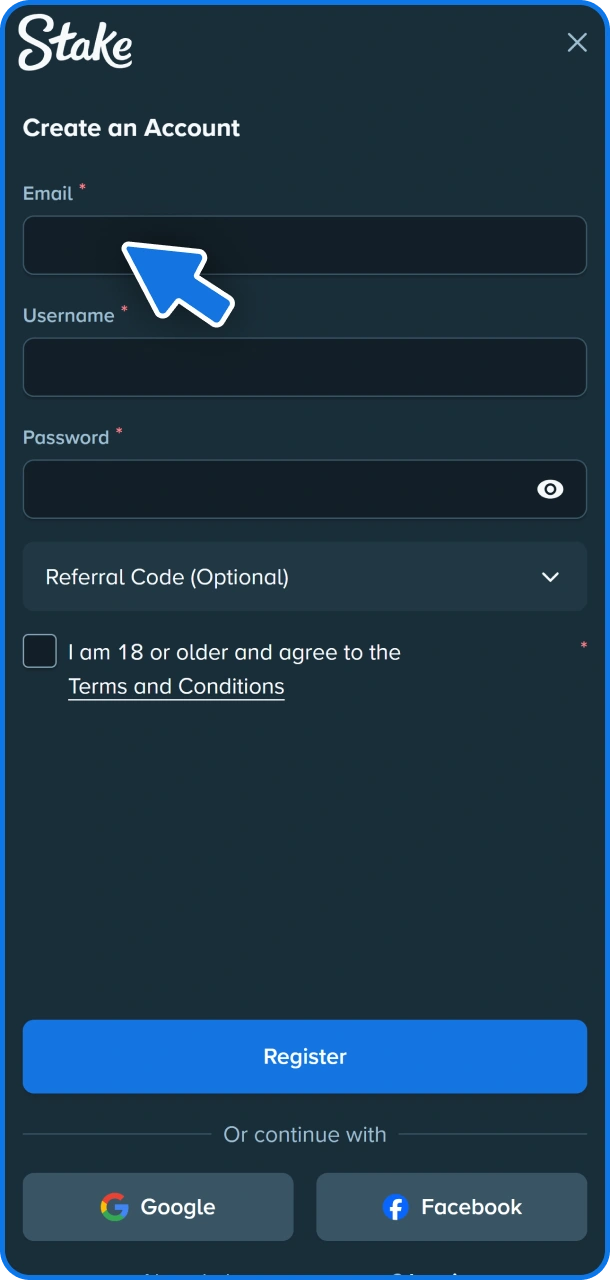Tick the 18 or older agreement checkbox
Screen dimensions: 610x1280
[x=40, y=651]
